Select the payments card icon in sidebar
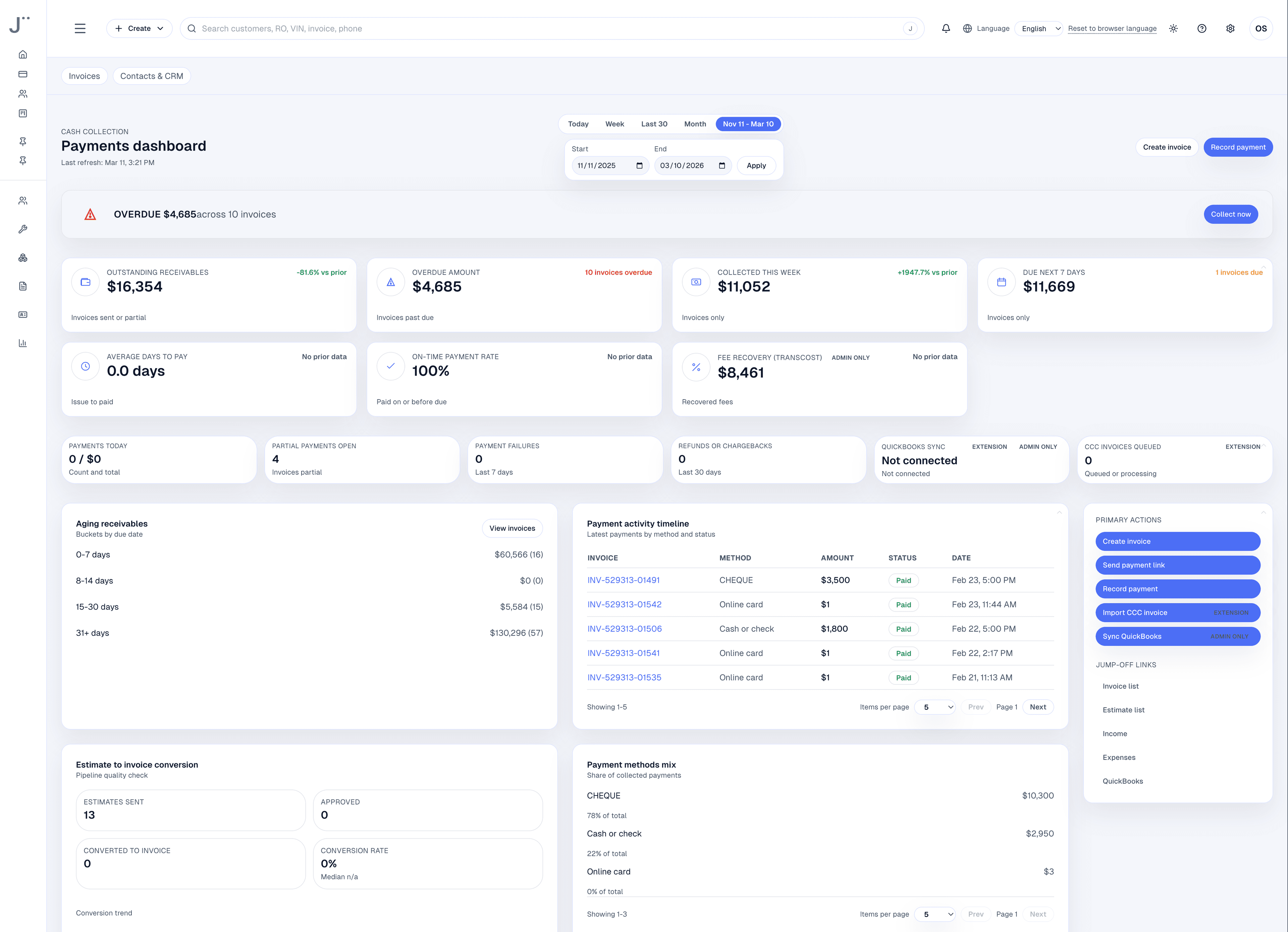This screenshot has height=932, width=1288. pos(23,74)
